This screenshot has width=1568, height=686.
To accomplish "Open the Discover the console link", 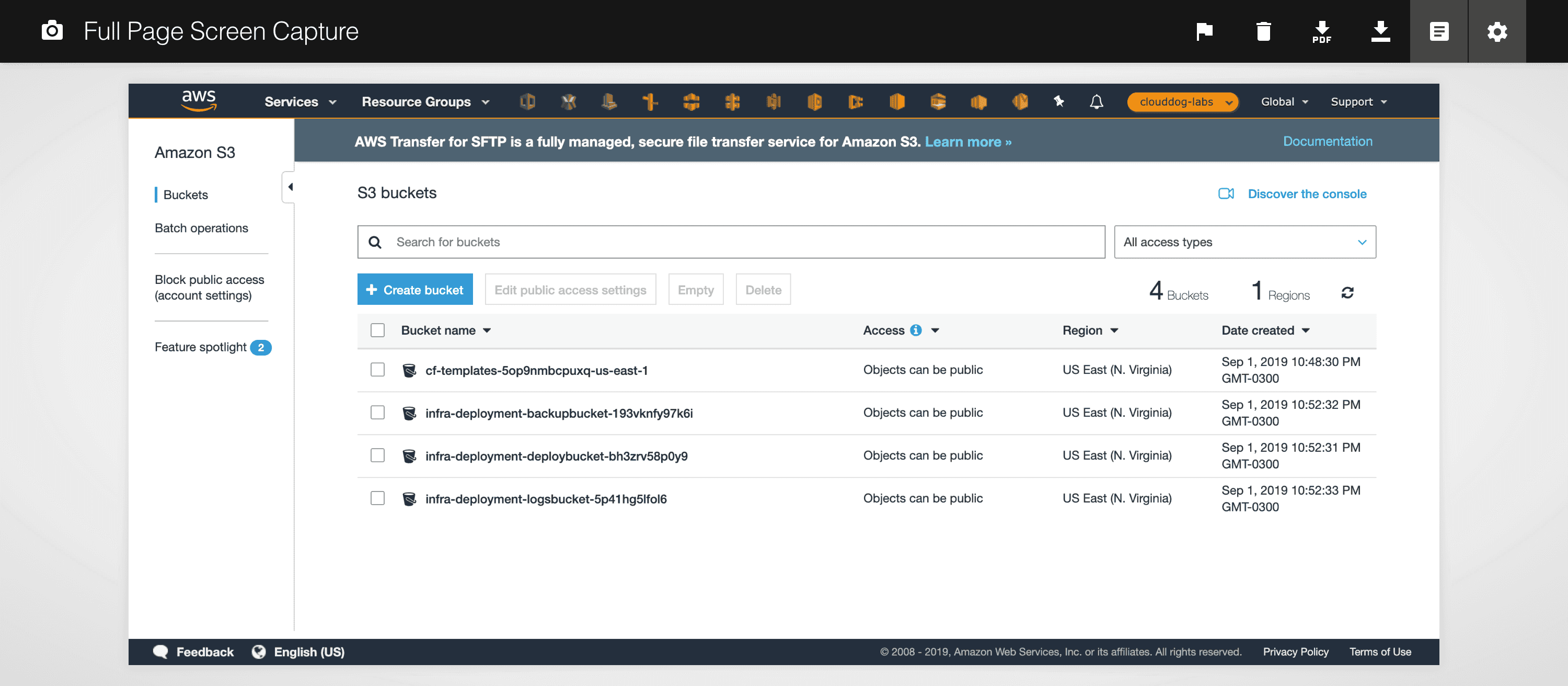I will (1306, 193).
